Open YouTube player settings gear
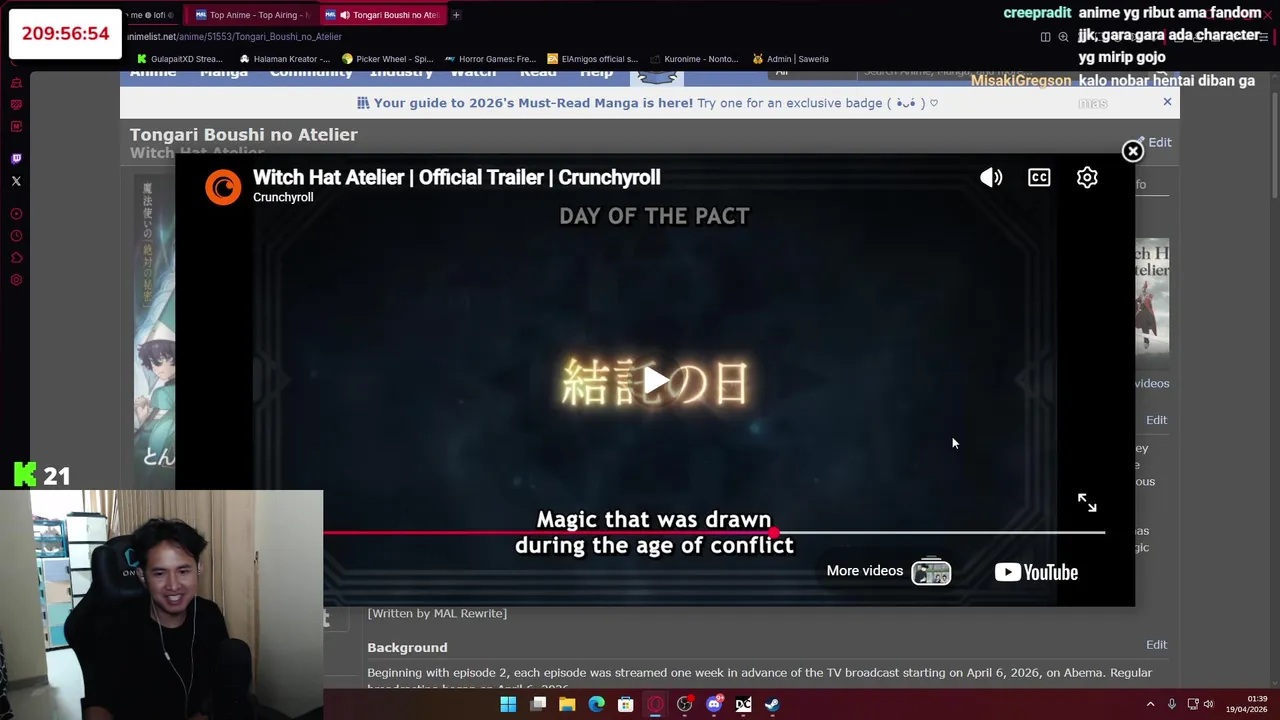Screen dimensions: 1280x720 pyautogui.click(x=1087, y=178)
